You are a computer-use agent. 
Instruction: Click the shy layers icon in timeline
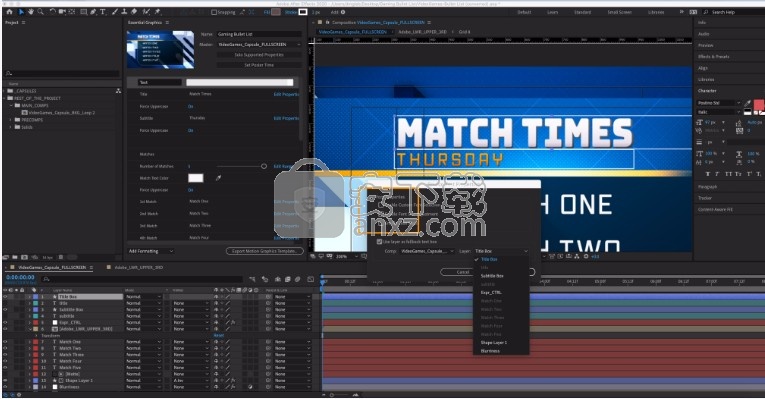coord(278,279)
